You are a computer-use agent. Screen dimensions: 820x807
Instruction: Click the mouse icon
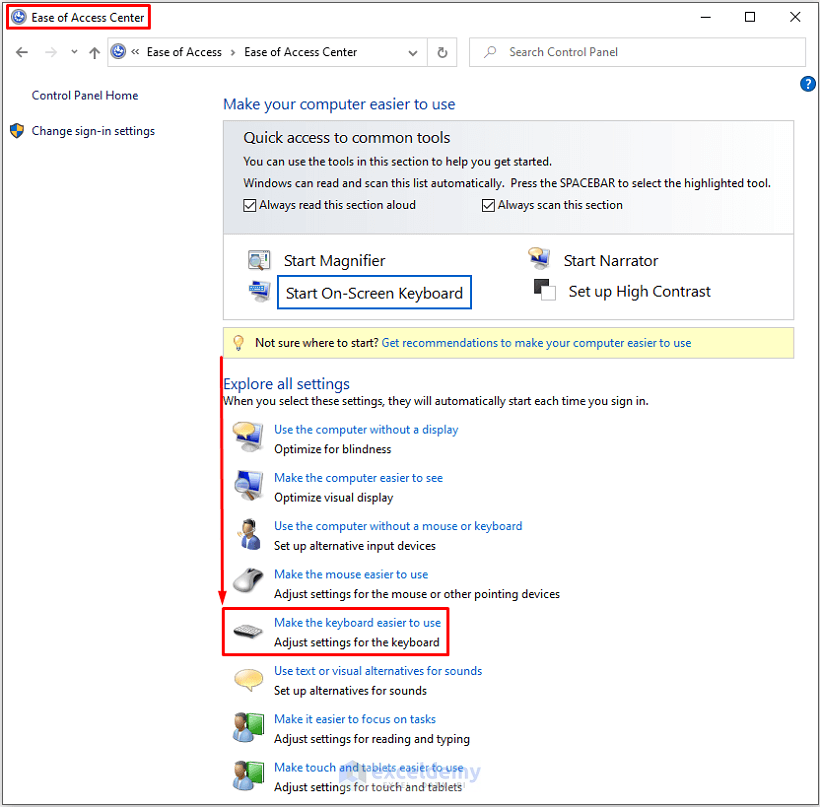248,581
